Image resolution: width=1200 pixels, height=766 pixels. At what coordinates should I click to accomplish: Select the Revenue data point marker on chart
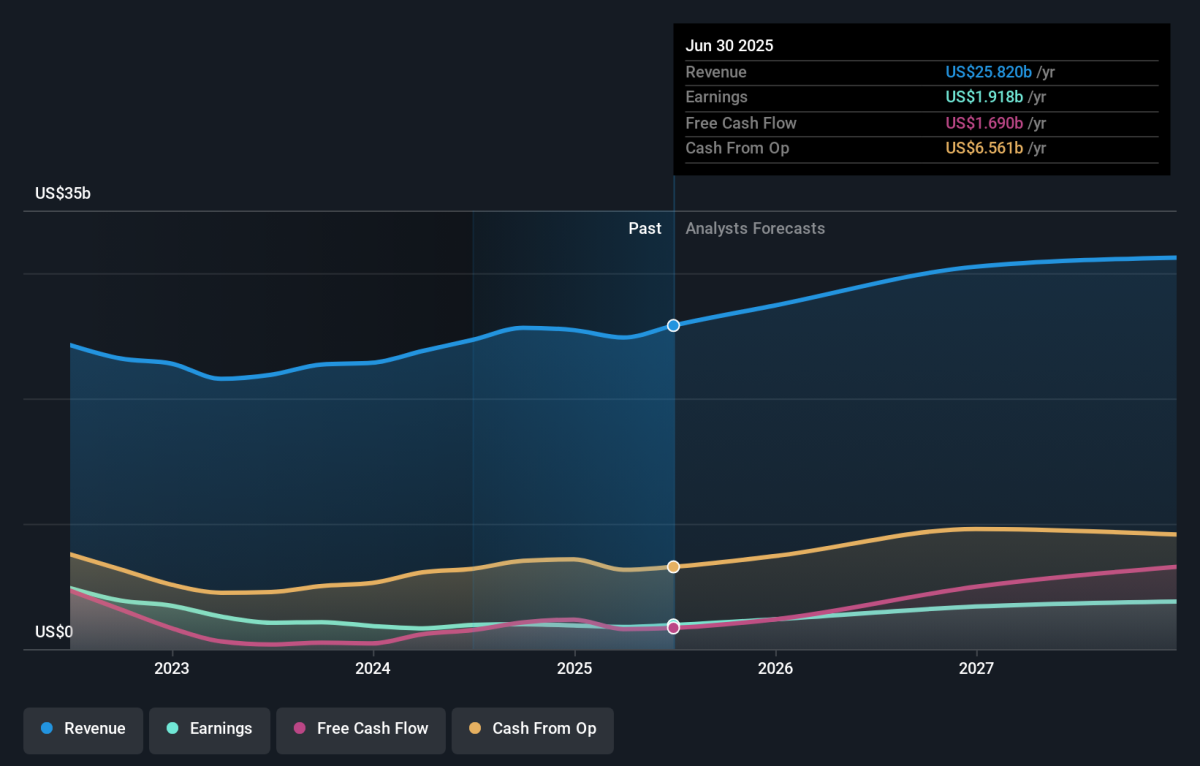click(673, 325)
